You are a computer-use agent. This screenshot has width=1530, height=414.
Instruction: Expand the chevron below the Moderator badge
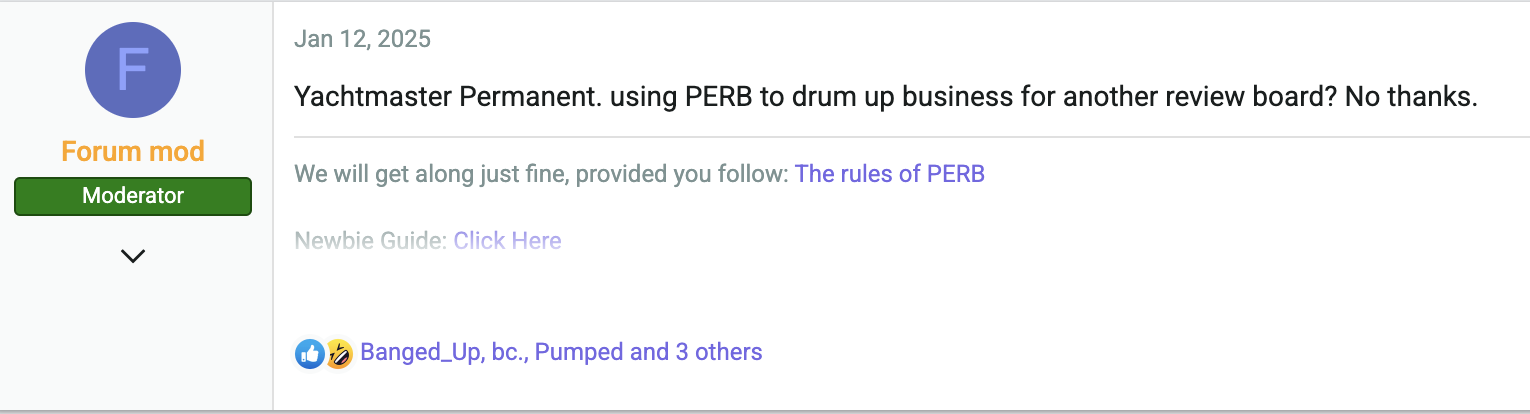click(133, 256)
